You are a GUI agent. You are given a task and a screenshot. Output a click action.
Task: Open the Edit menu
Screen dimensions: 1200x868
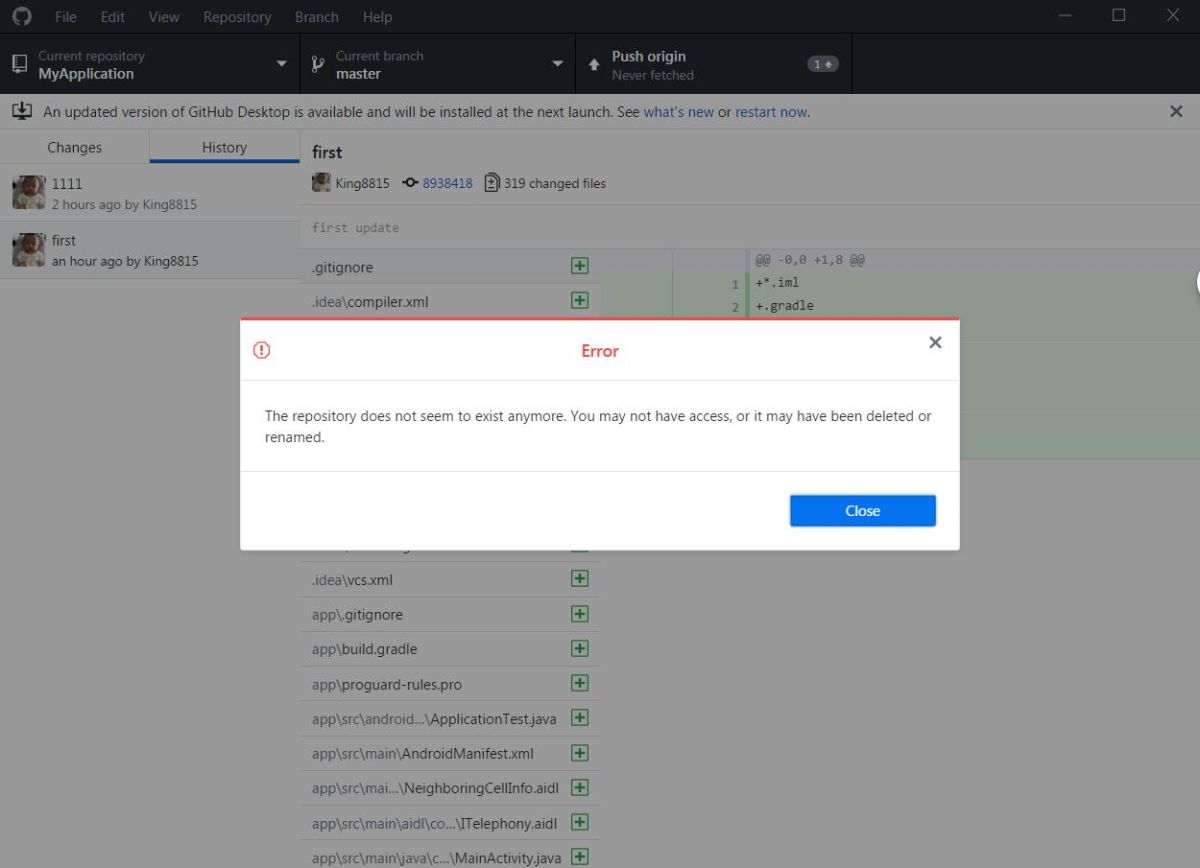point(112,17)
